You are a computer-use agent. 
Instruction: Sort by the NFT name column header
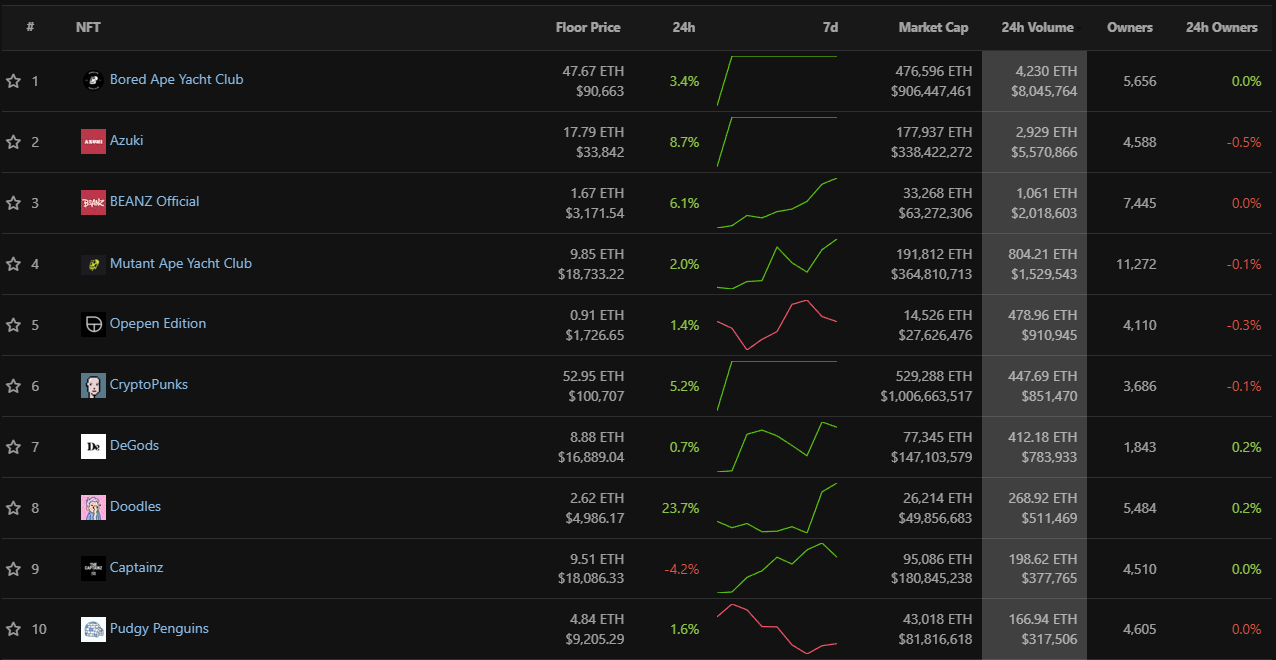point(88,28)
